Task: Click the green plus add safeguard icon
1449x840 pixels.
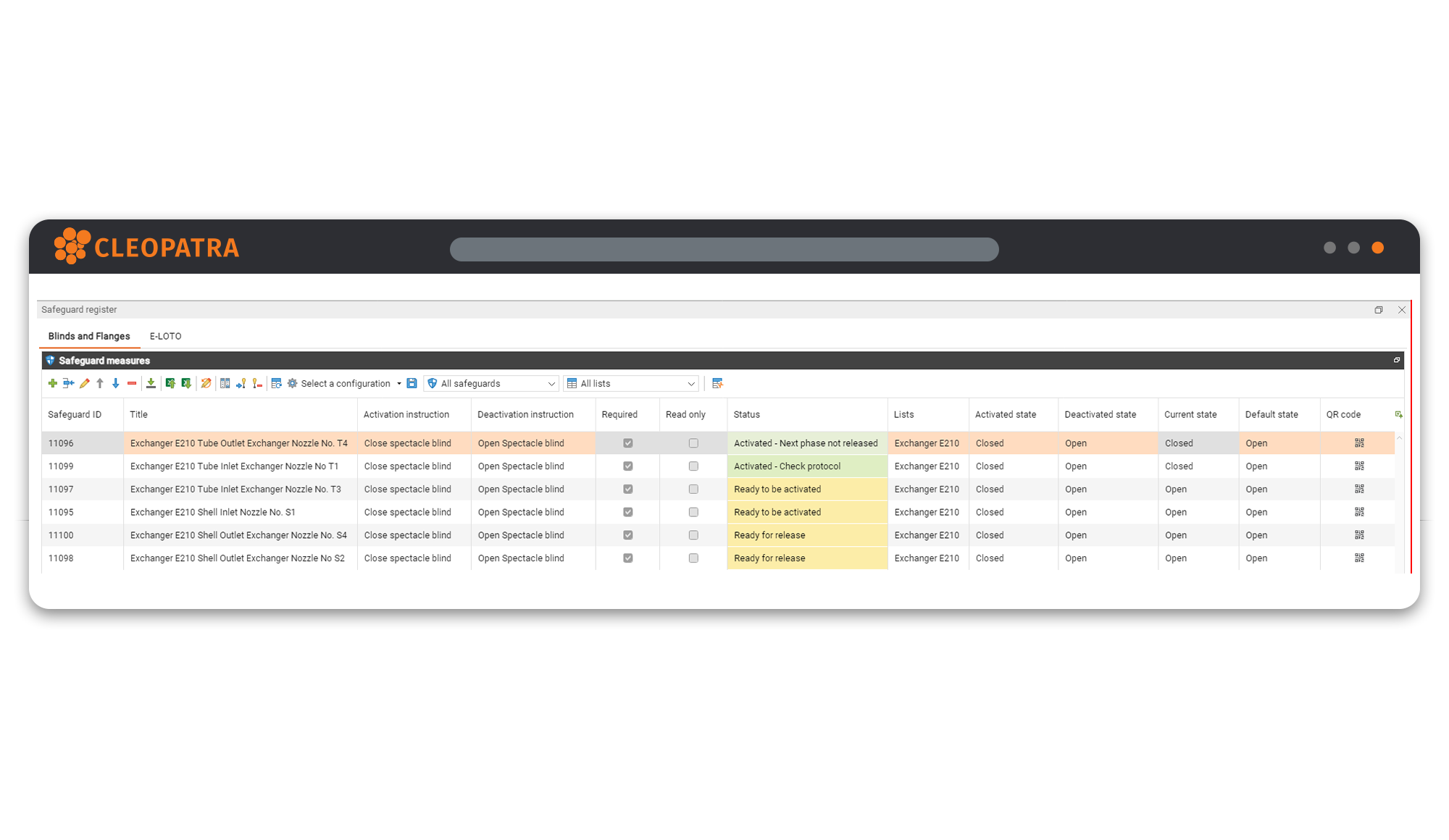Action: click(x=52, y=384)
